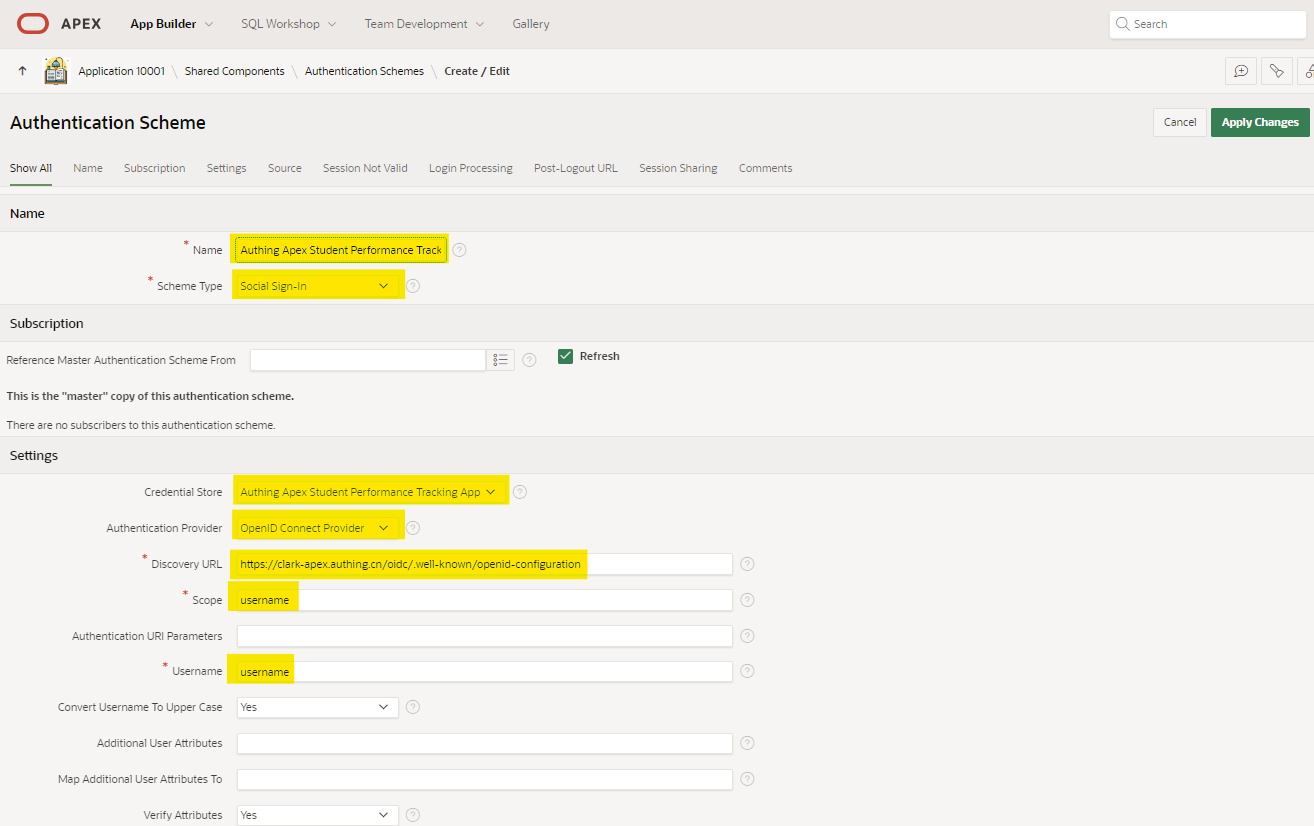Screen dimensions: 1314x826
Task: Click the Oracle APEX logo icon
Action: [33, 24]
